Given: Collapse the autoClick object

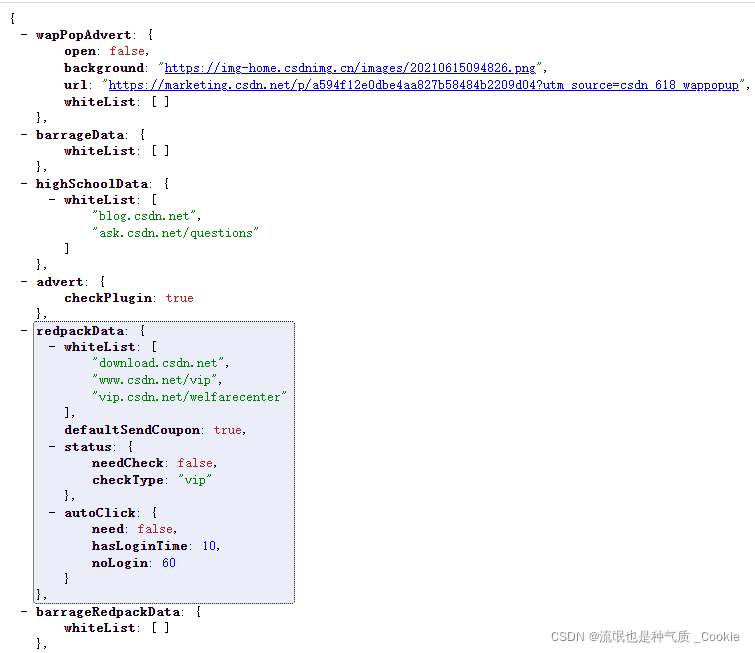Looking at the screenshot, I should (x=52, y=512).
